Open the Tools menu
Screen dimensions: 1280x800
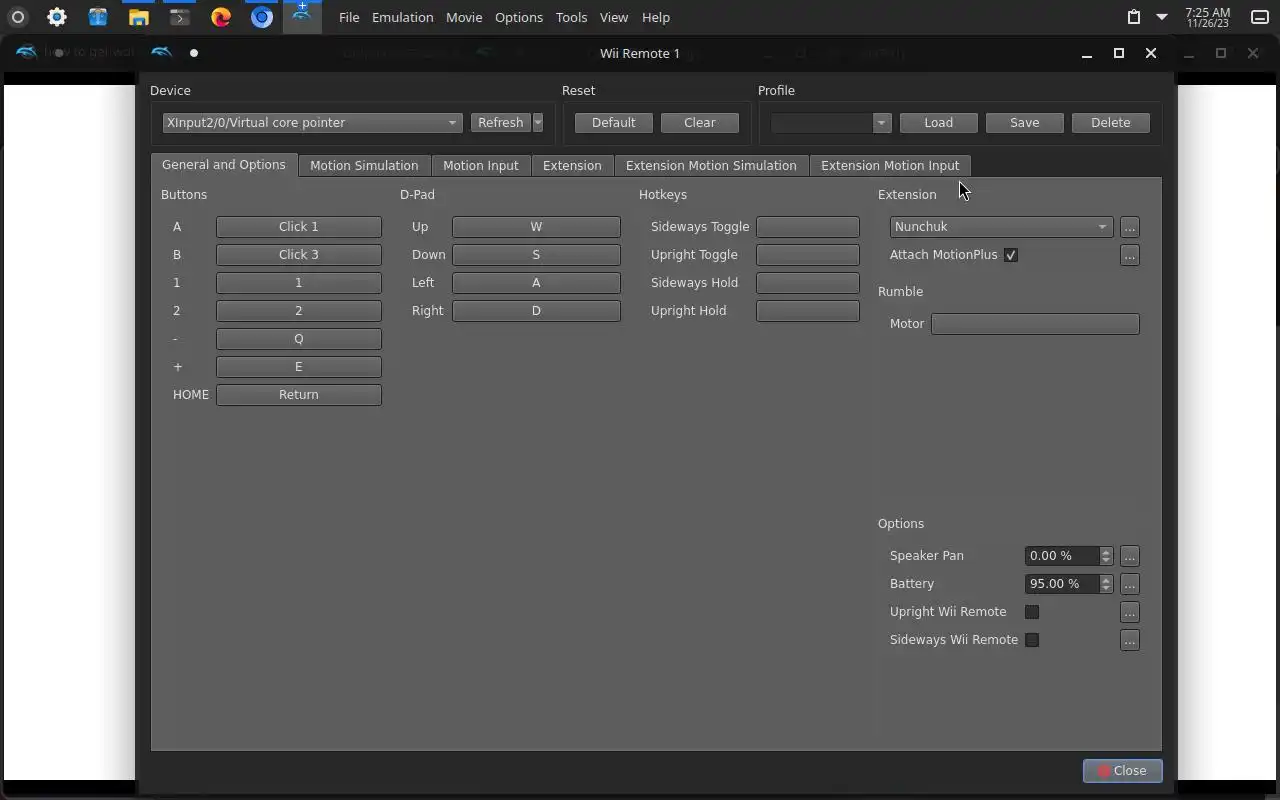pos(571,17)
